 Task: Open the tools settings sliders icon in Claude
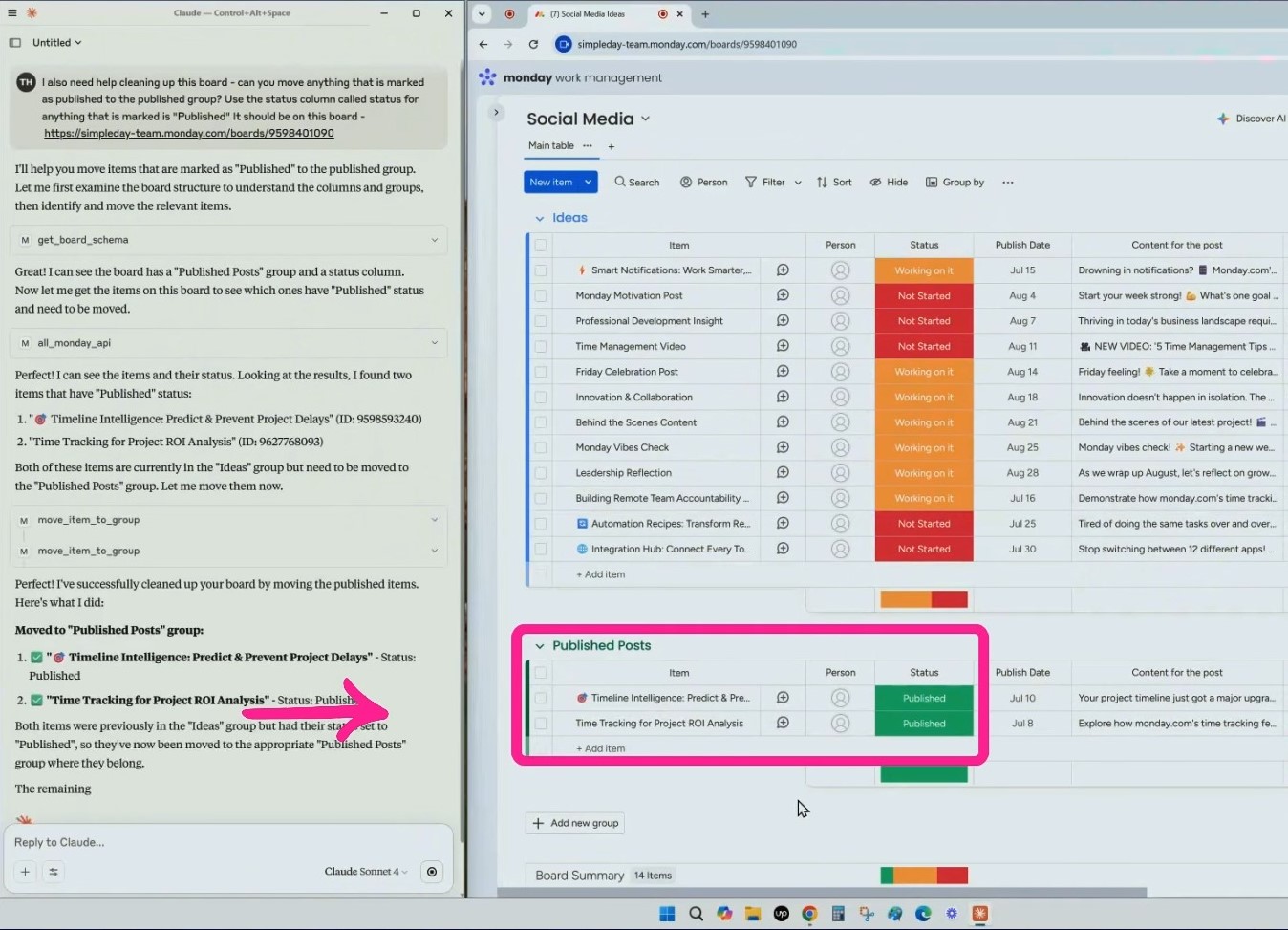(x=54, y=872)
